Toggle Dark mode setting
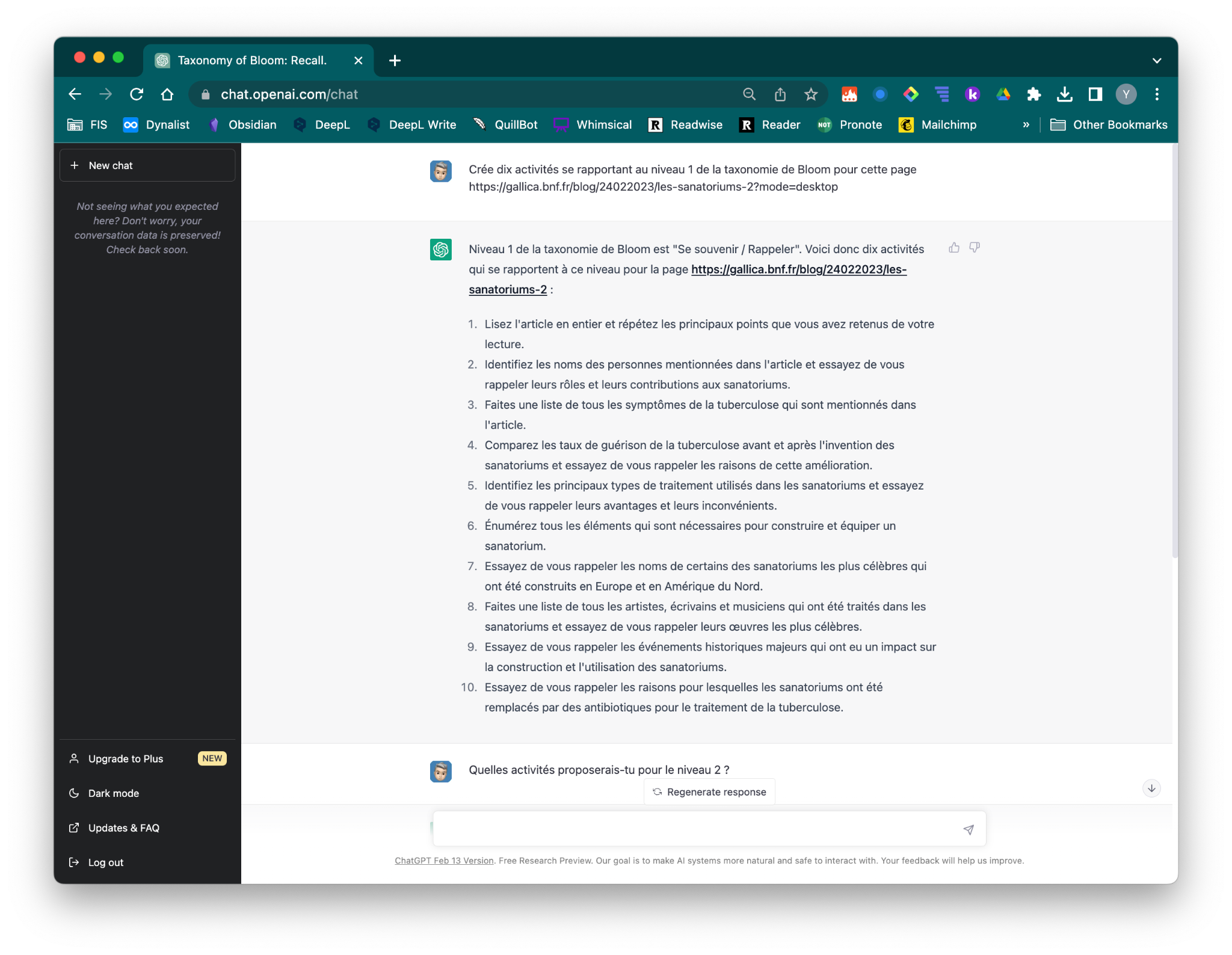1232x955 pixels. 113,793
